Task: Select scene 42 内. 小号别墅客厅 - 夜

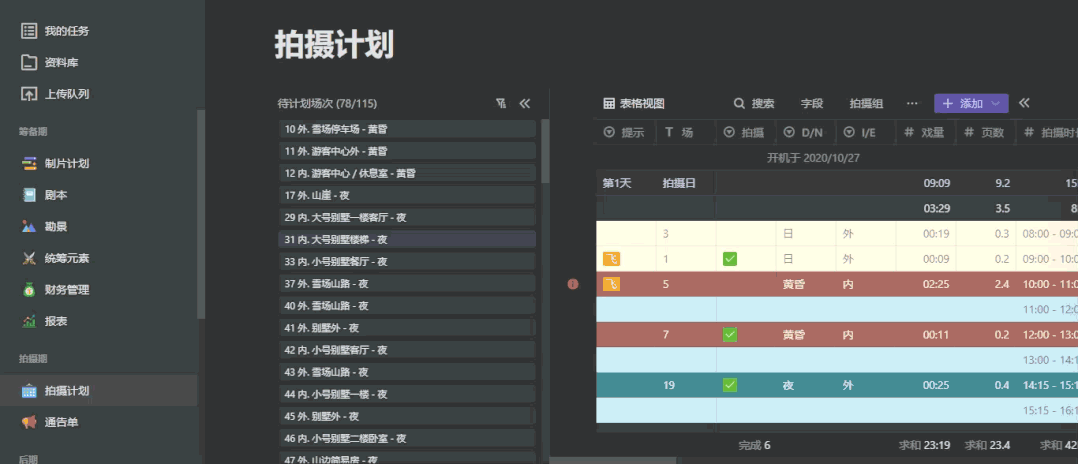Action: (x=407, y=350)
